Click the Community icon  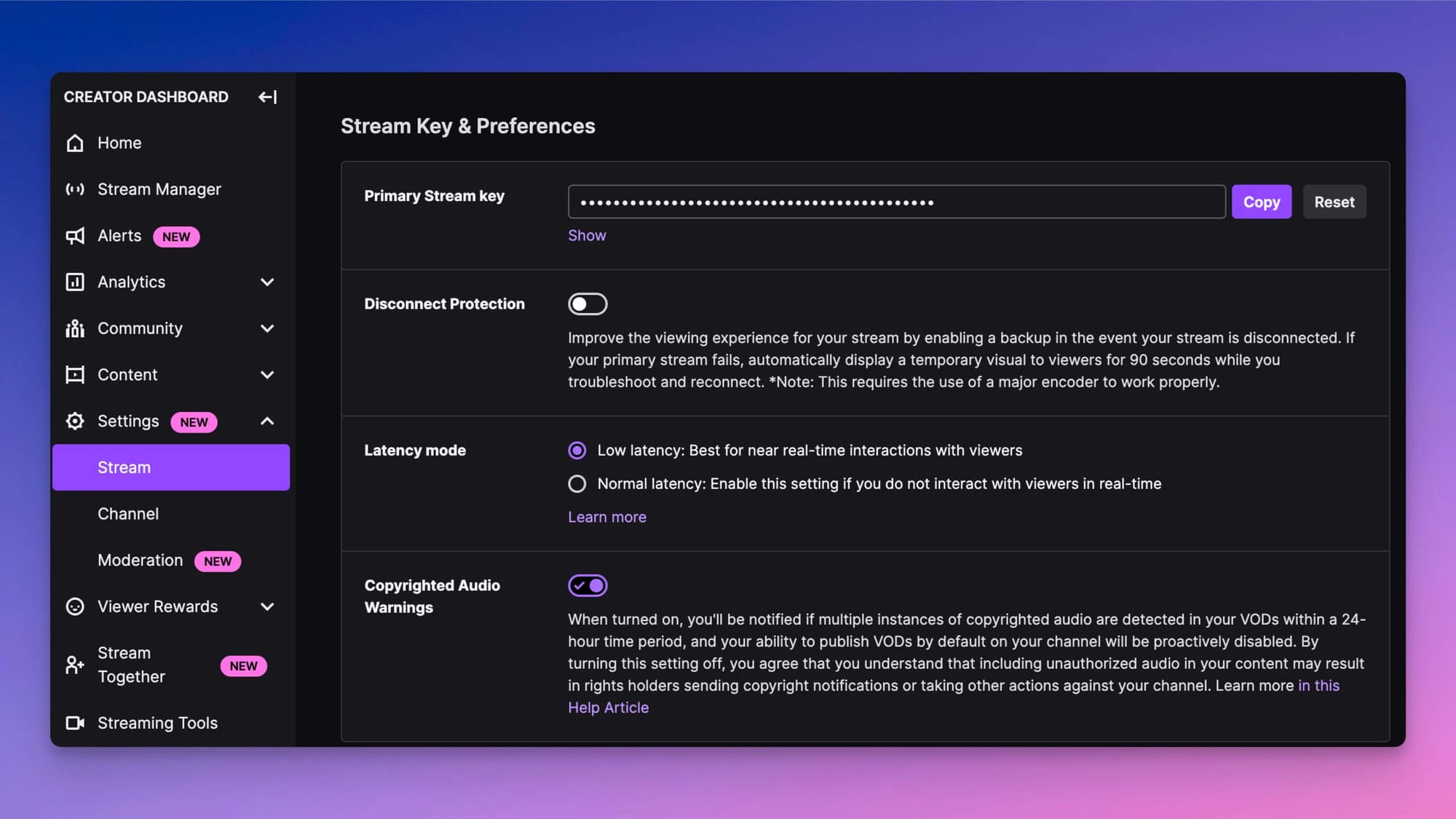click(x=75, y=328)
